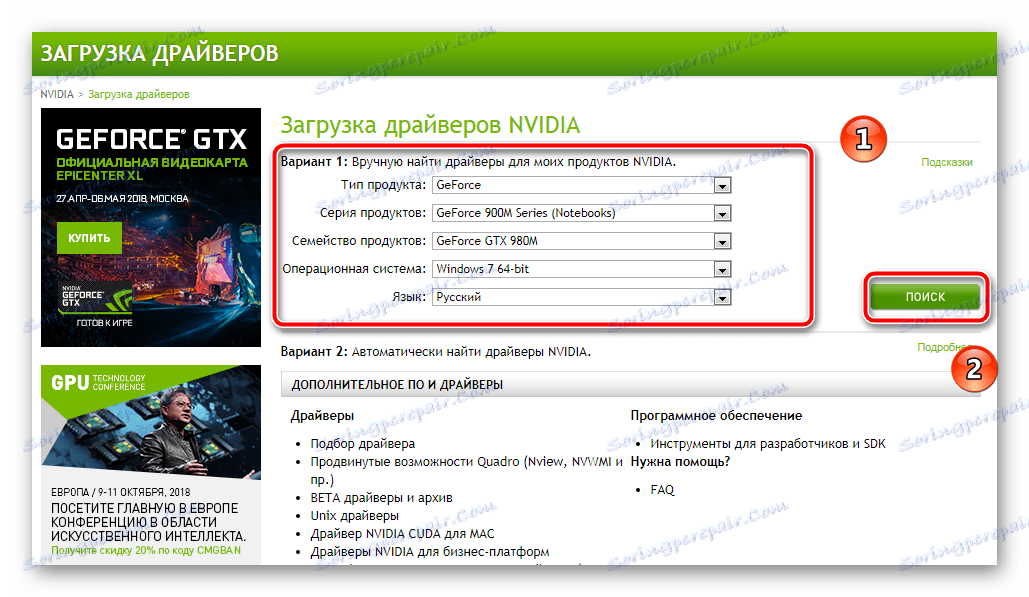1029x597 pixels.
Task: Click the 'КУПИТЬ' button on the banner
Action: tap(87, 237)
